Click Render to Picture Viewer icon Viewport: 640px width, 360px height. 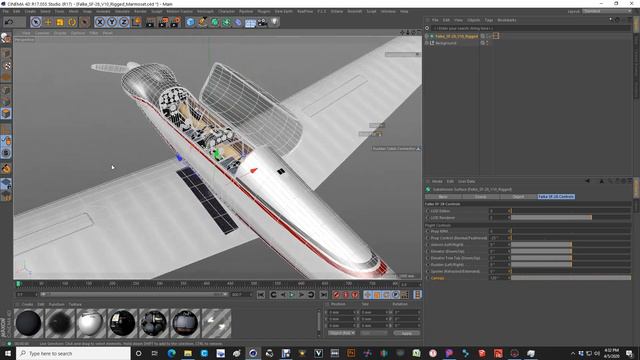pyautogui.click(x=163, y=22)
